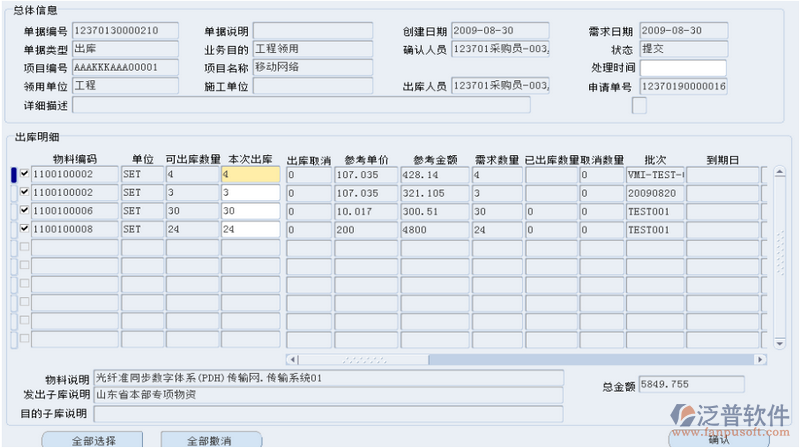Viewport: 800px width, 448px height.
Task: Click the horizontal scrollbar thumb in table
Action: click(x=358, y=359)
